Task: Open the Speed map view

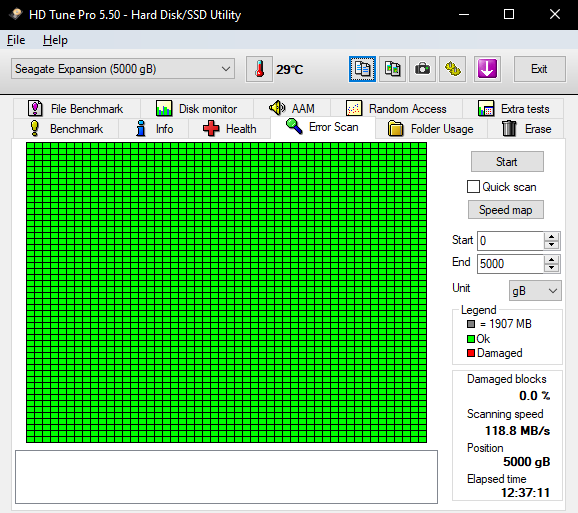Action: [x=506, y=210]
